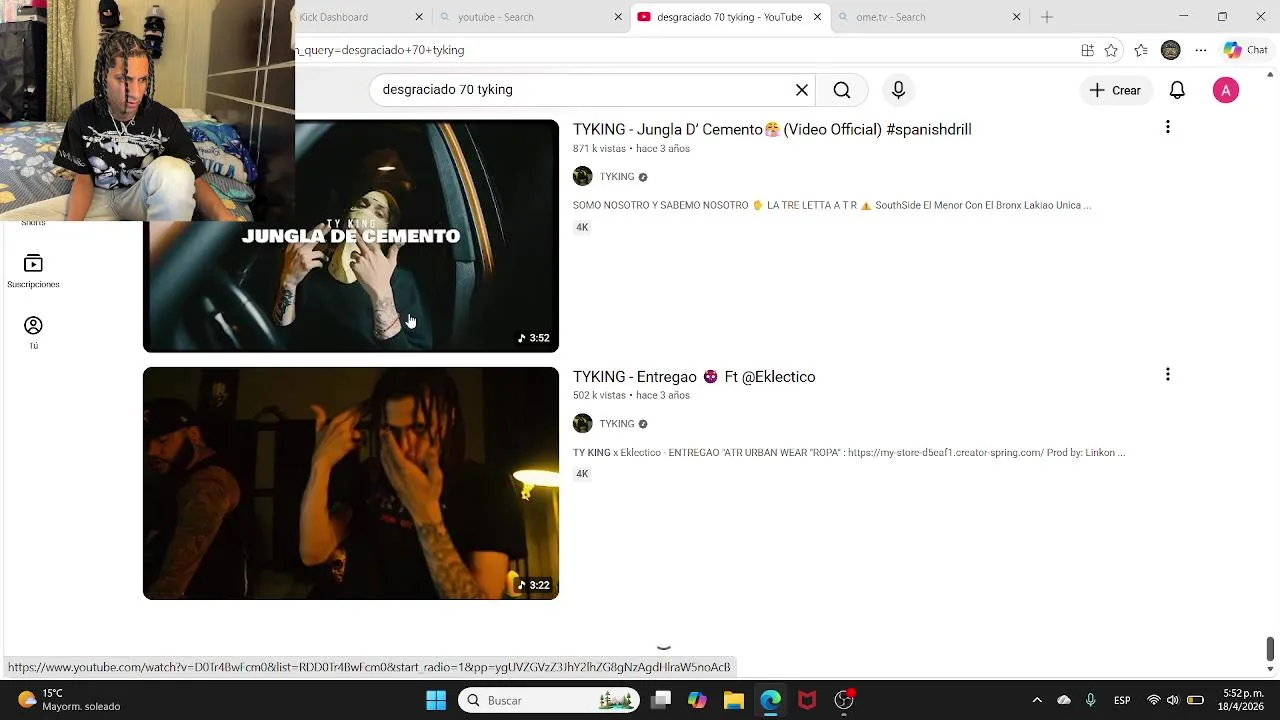Click the Crear button
This screenshot has height=720, width=1280.
pos(1115,90)
